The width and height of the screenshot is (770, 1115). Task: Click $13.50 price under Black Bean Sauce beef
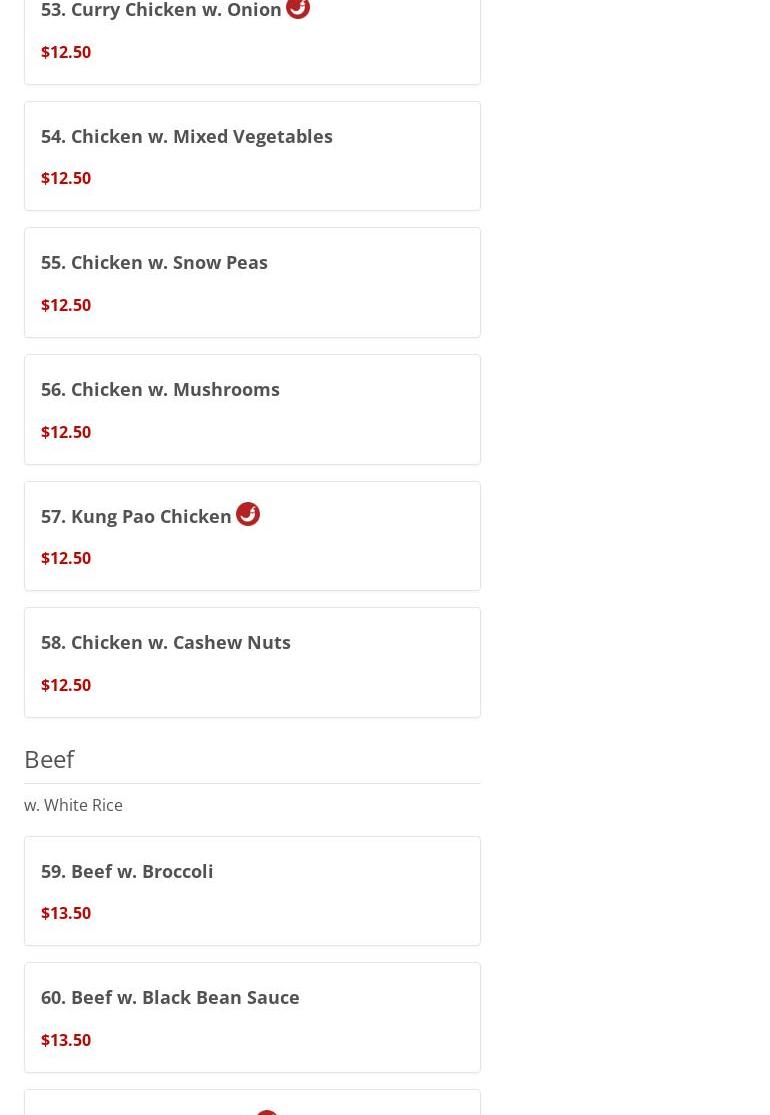[x=66, y=1040]
